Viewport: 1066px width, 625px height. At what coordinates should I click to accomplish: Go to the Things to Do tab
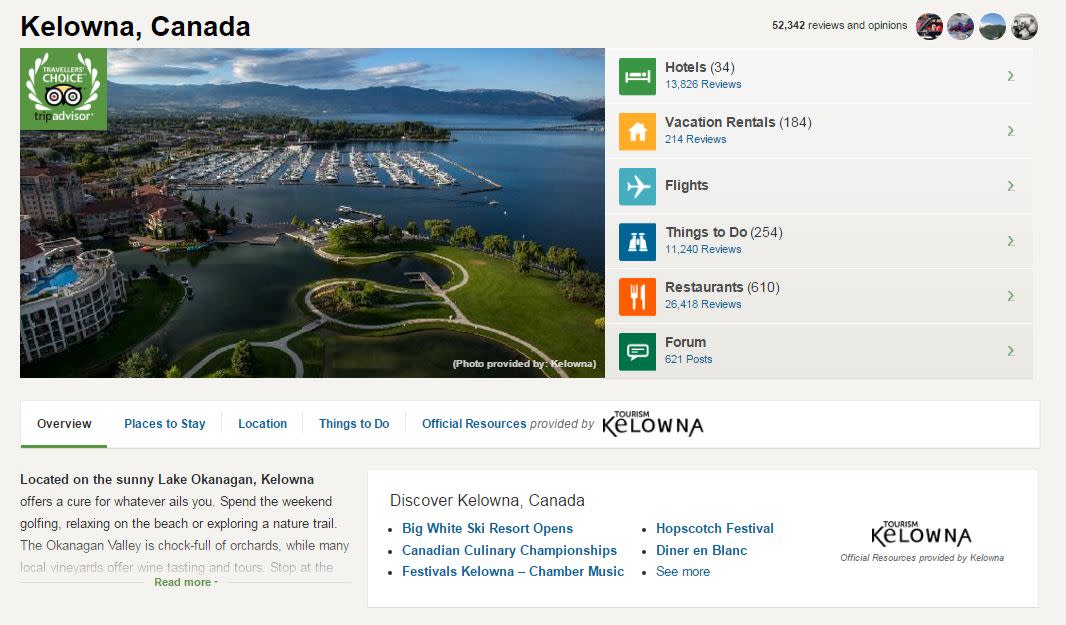coord(354,424)
